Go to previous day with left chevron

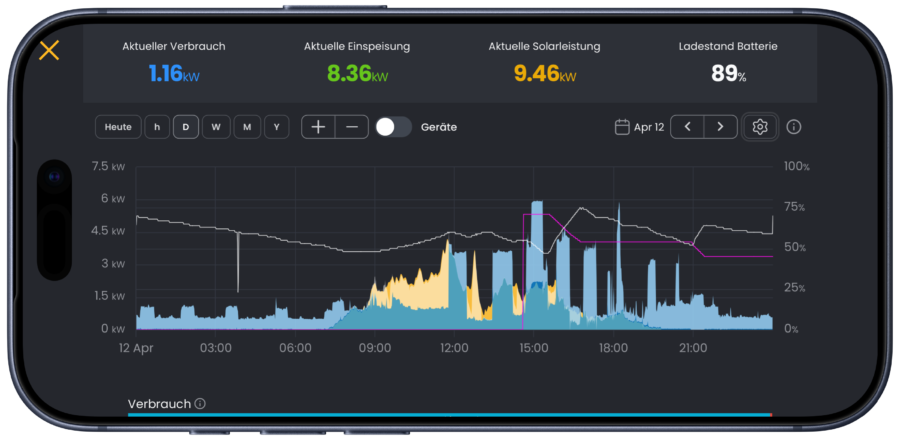pyautogui.click(x=687, y=127)
